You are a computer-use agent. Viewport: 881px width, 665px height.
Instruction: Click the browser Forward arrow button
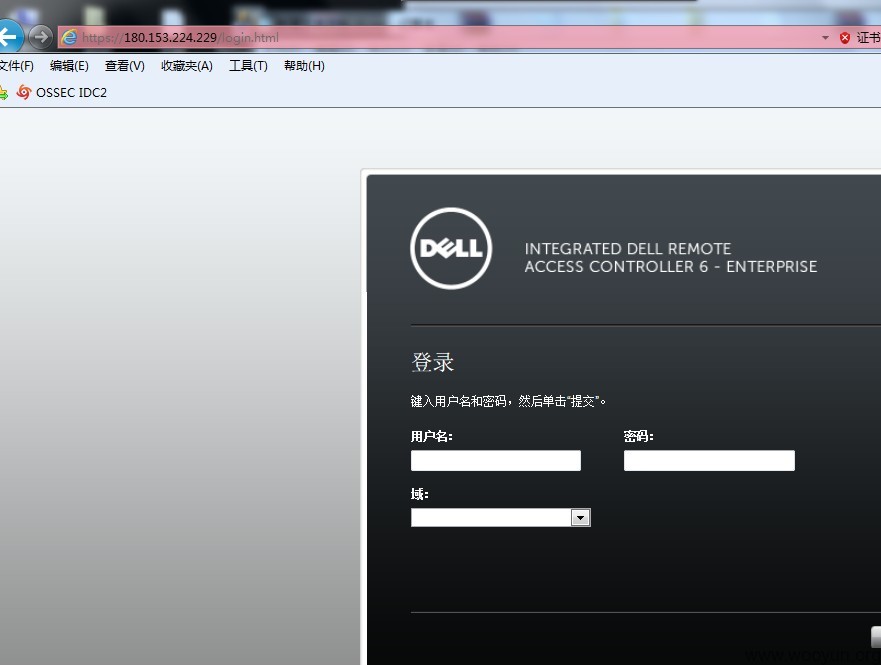pyautogui.click(x=40, y=37)
